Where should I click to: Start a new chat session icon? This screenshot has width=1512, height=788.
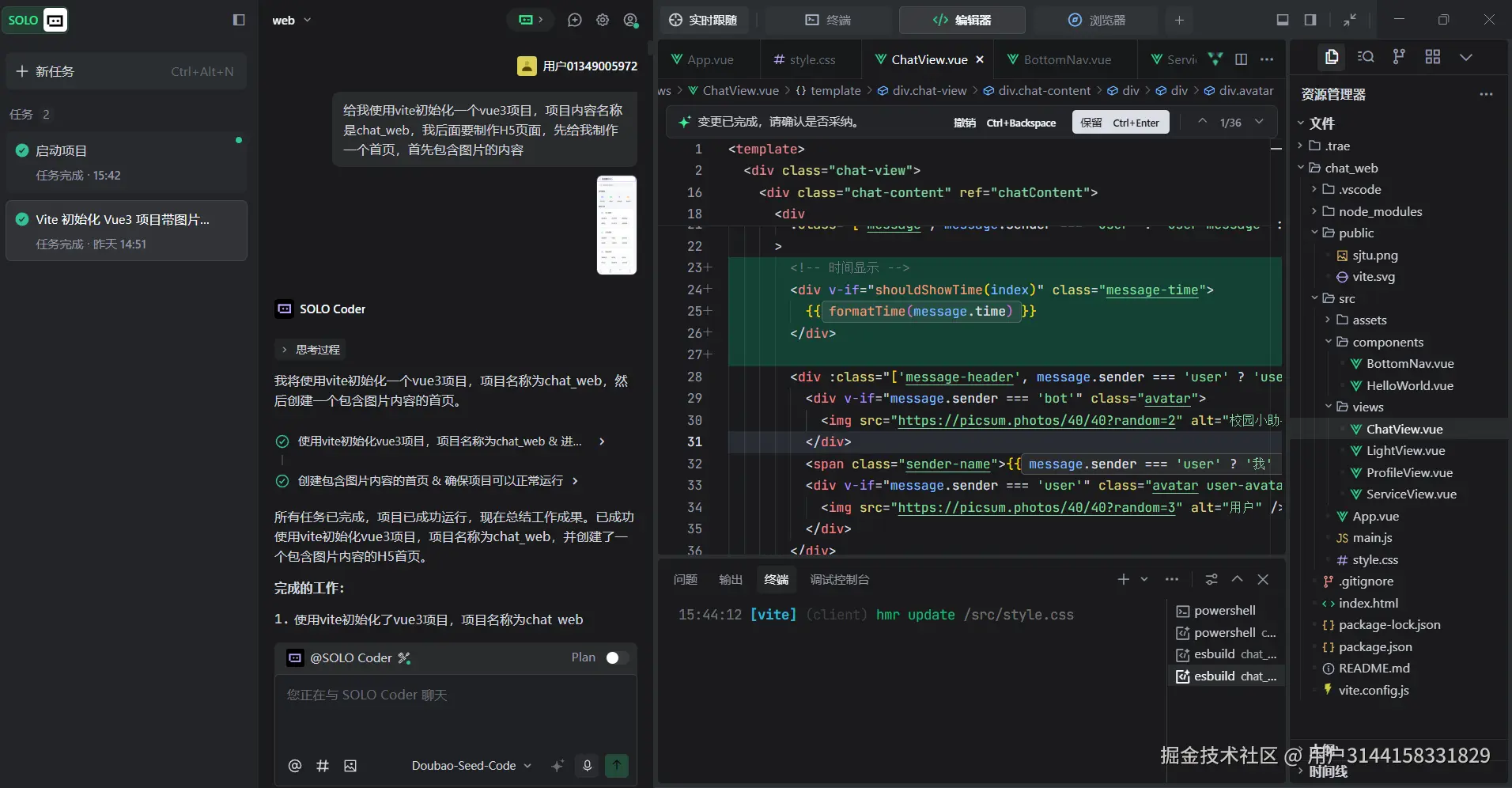coord(575,20)
